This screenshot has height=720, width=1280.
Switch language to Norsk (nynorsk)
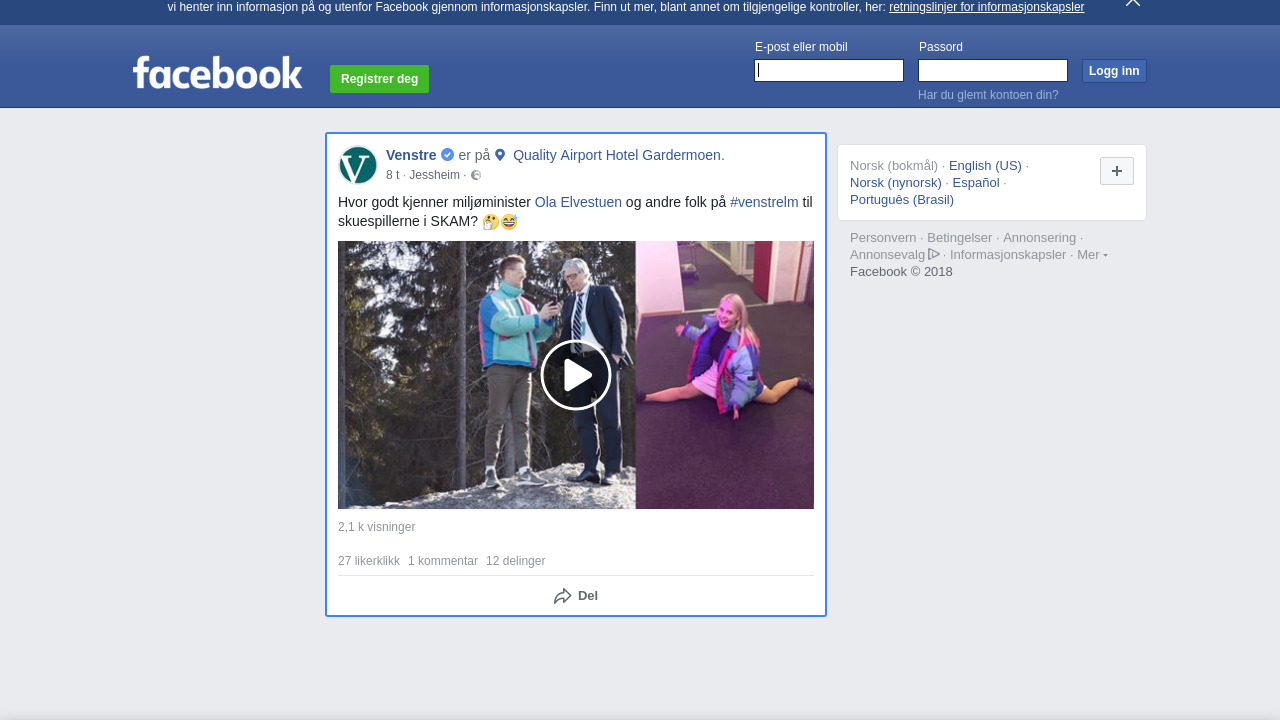pyautogui.click(x=896, y=183)
